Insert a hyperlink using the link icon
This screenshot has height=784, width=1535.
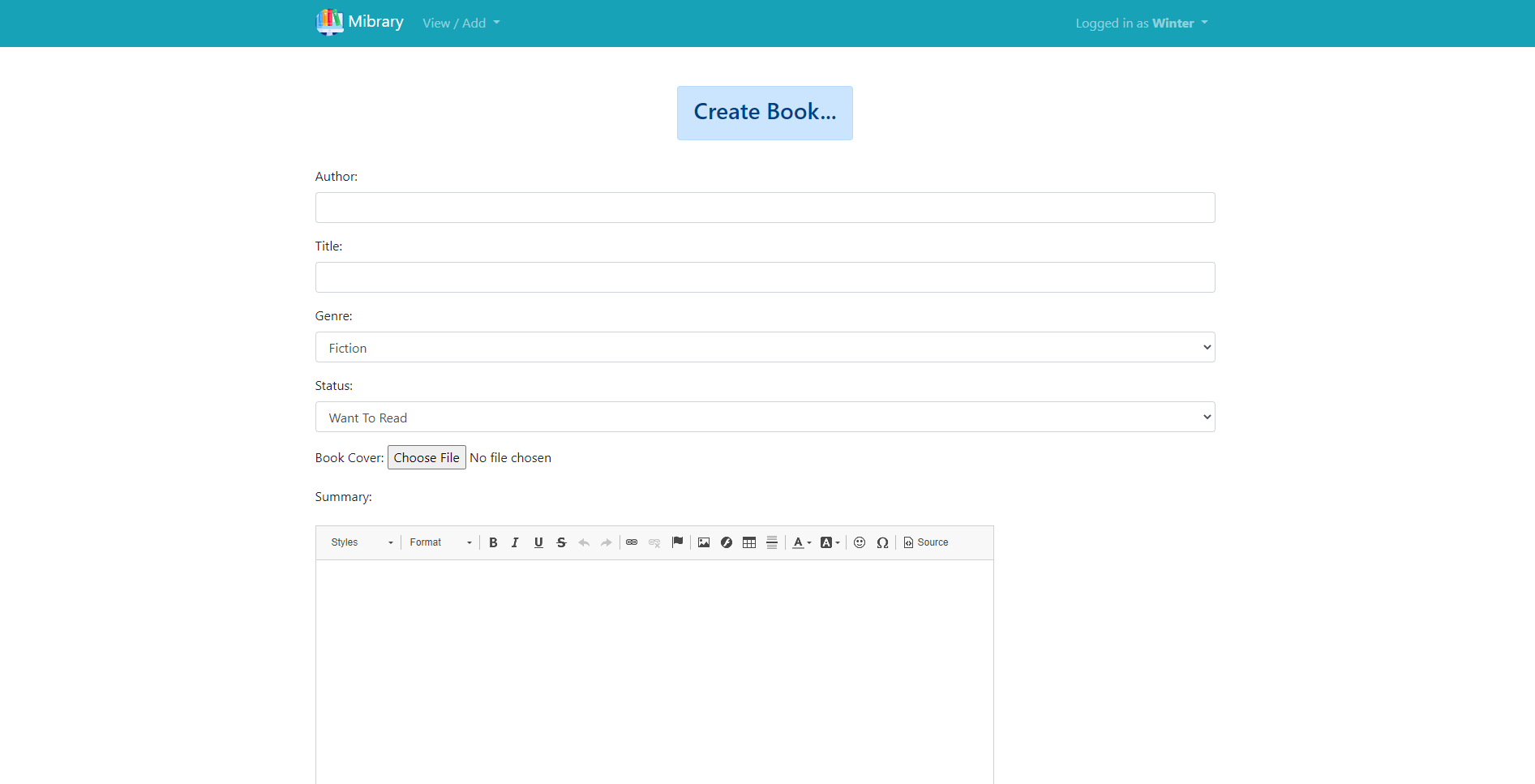(632, 542)
